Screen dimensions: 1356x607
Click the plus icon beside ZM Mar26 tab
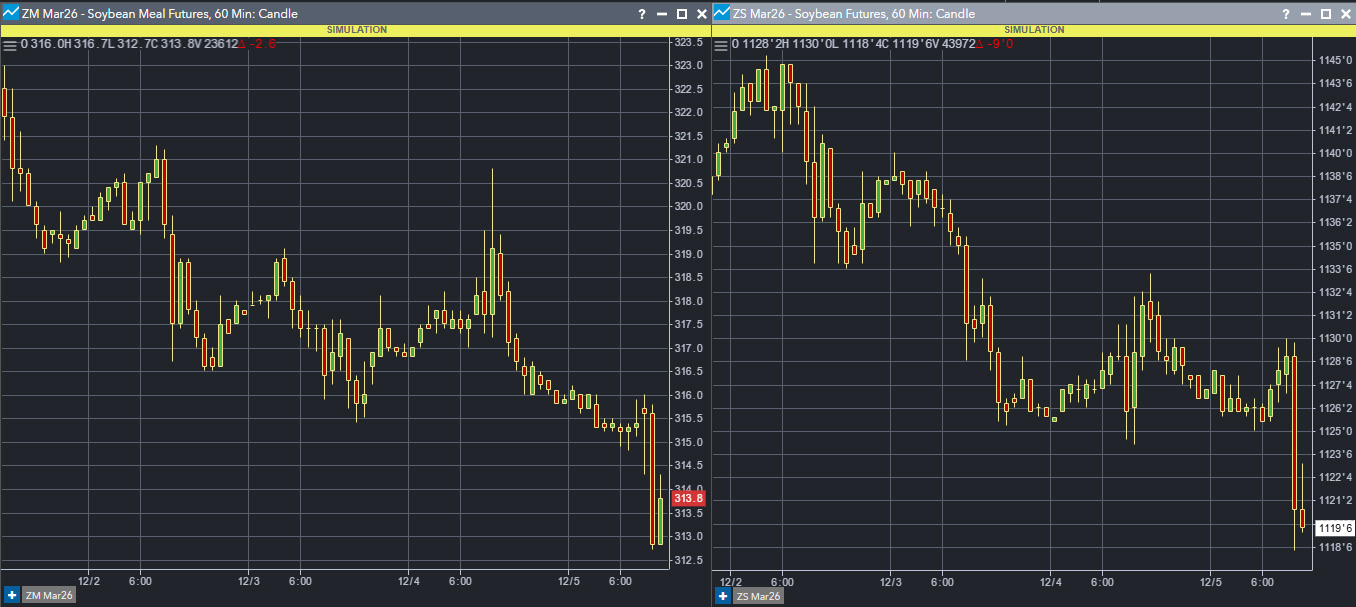(11, 596)
